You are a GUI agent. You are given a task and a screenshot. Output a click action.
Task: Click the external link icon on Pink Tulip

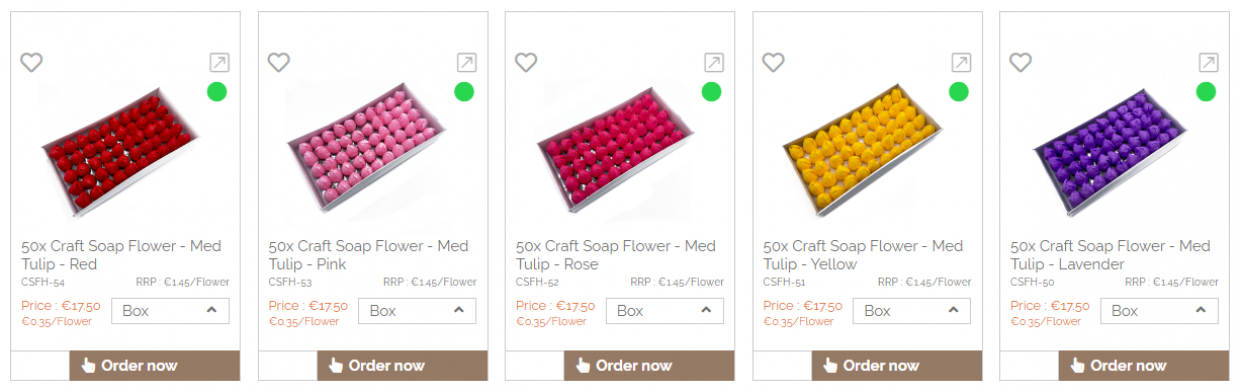pos(466,63)
